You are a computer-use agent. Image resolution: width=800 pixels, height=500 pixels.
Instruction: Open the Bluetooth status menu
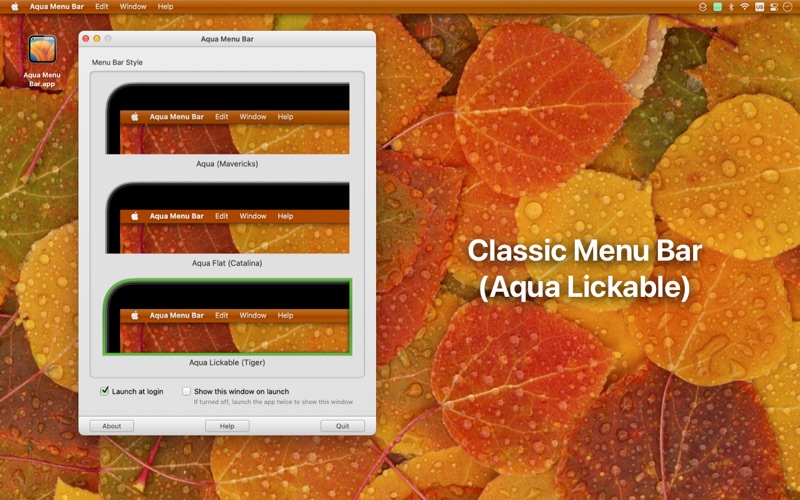tap(731, 7)
